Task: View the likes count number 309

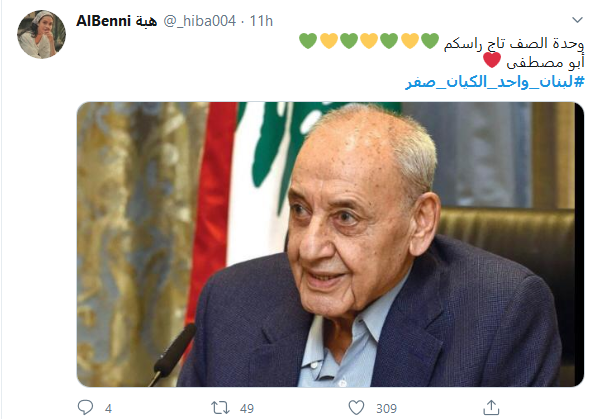Action: click(x=387, y=409)
